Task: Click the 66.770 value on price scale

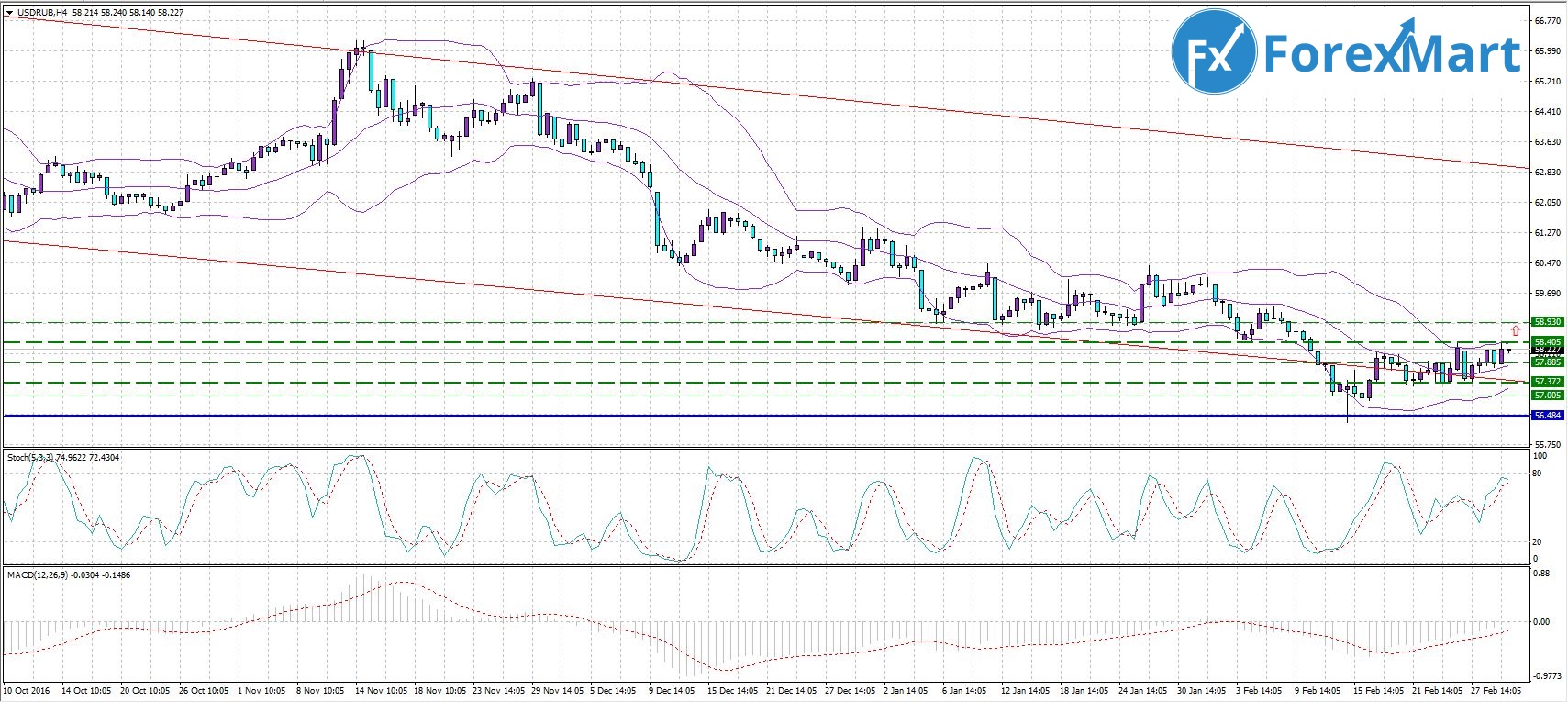Action: 1546,21
